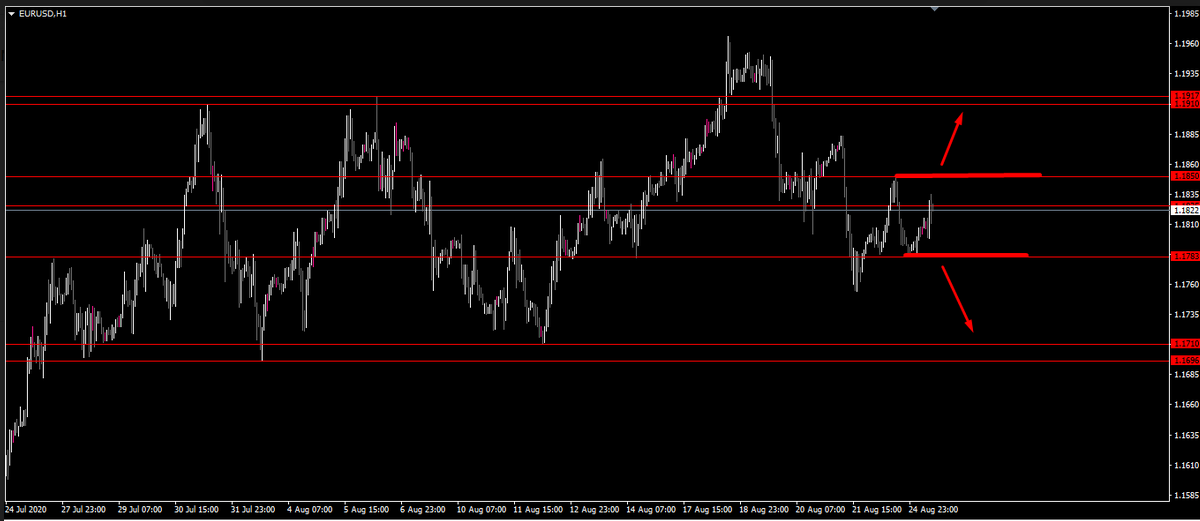Click the 1.1917 red price label
Screen dimensions: 1200x521
point(1183,96)
